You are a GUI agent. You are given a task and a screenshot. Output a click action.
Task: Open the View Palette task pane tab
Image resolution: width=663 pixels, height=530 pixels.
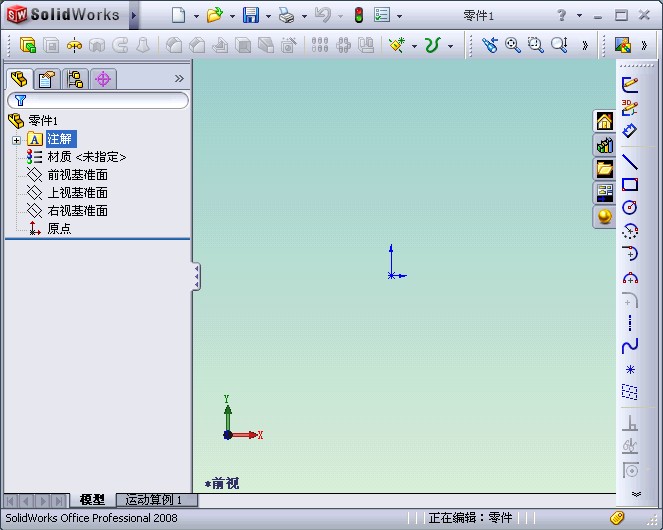point(605,193)
